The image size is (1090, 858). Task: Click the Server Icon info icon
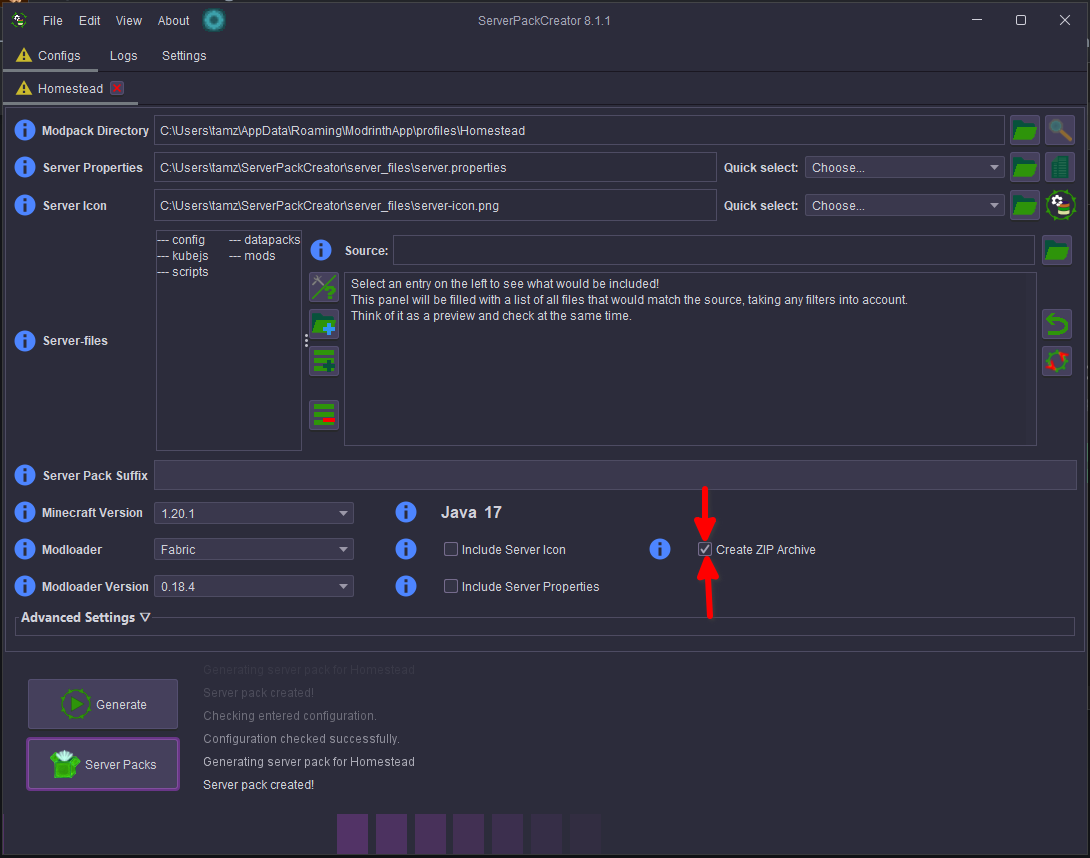pyautogui.click(x=25, y=205)
